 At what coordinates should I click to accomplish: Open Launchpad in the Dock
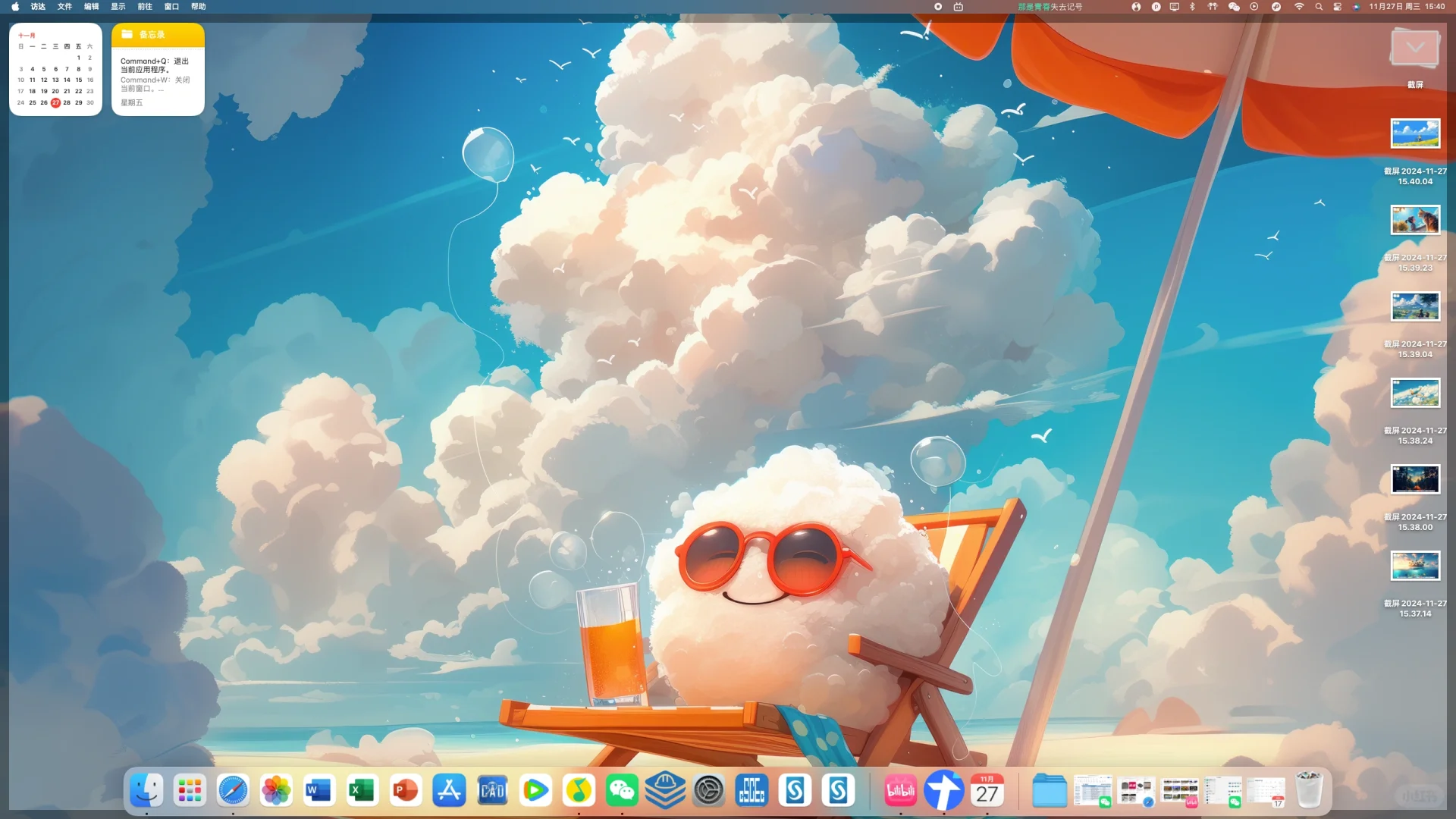point(190,791)
